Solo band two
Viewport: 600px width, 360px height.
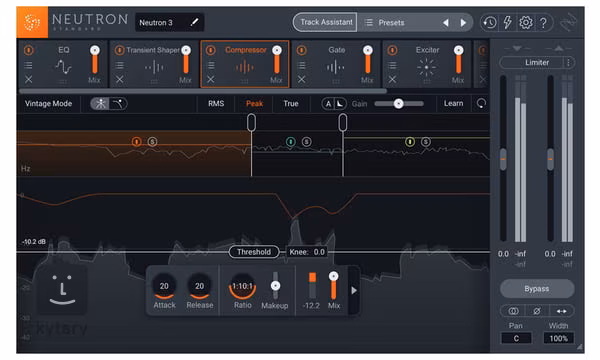(307, 142)
